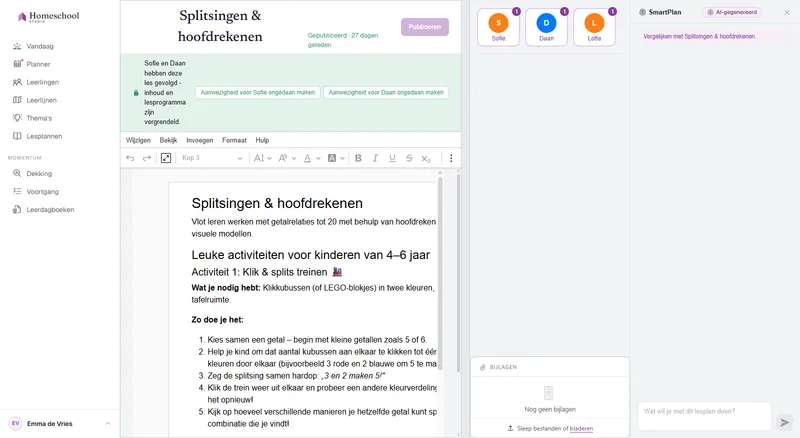
Task: Open the font family dropdown arrow
Action: 294,159
